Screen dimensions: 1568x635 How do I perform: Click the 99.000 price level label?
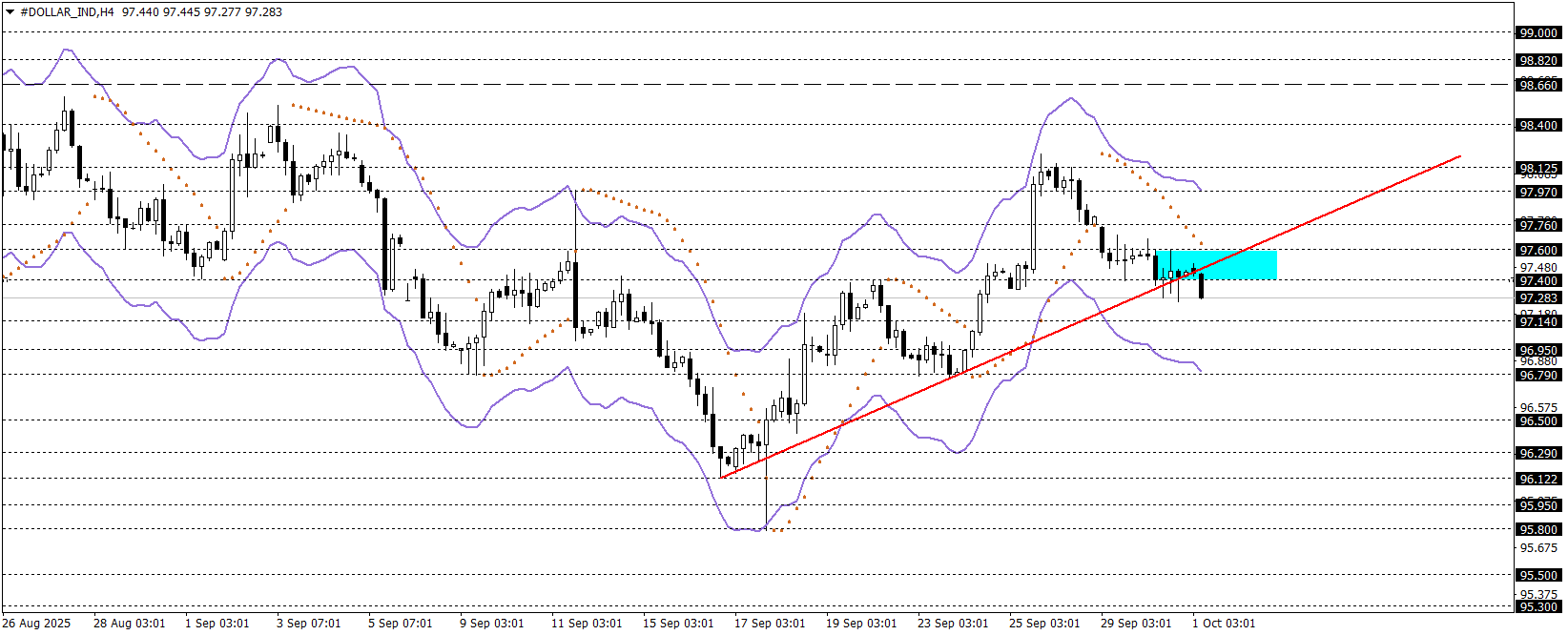(x=1537, y=32)
